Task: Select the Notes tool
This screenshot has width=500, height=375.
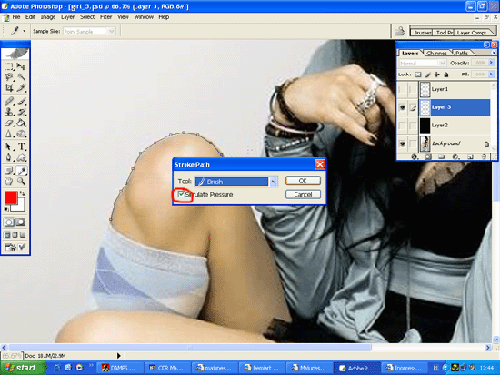Action: (x=9, y=171)
